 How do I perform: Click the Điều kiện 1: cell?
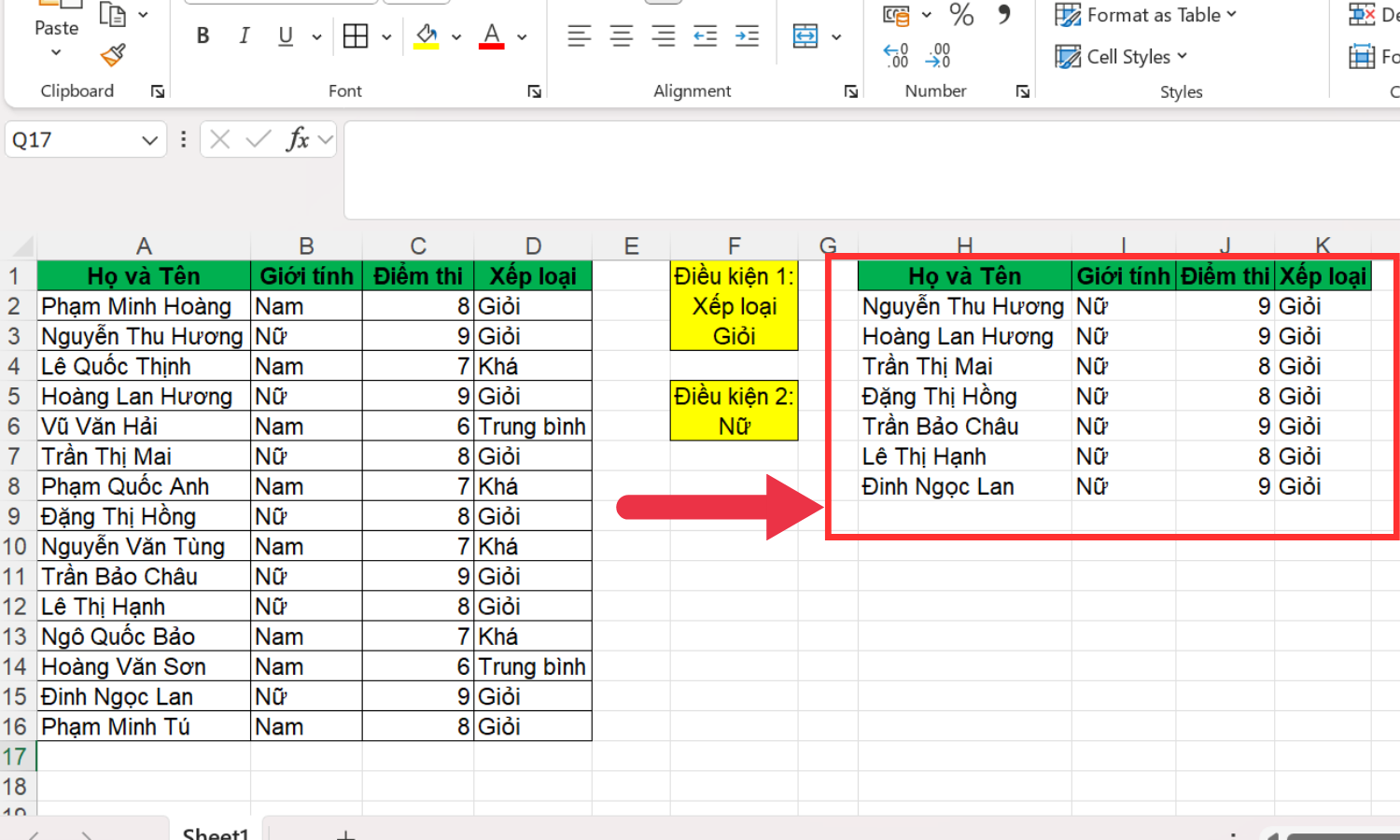(734, 276)
